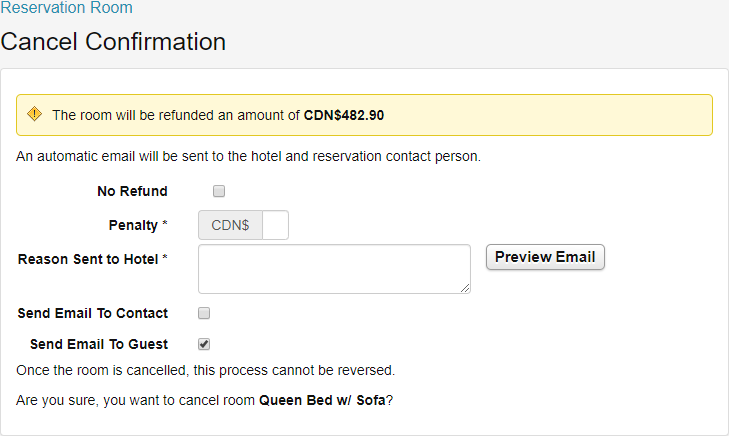Click the Penalty field label
Image resolution: width=729 pixels, height=436 pixels.
coord(133,225)
